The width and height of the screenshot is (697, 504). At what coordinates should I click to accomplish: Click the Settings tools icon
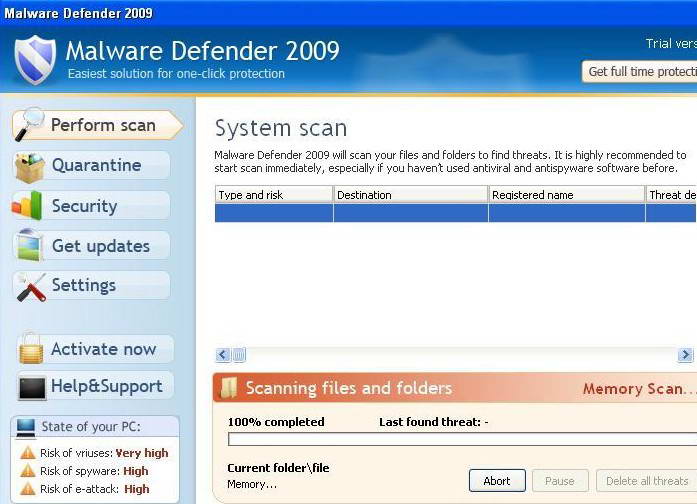(29, 286)
